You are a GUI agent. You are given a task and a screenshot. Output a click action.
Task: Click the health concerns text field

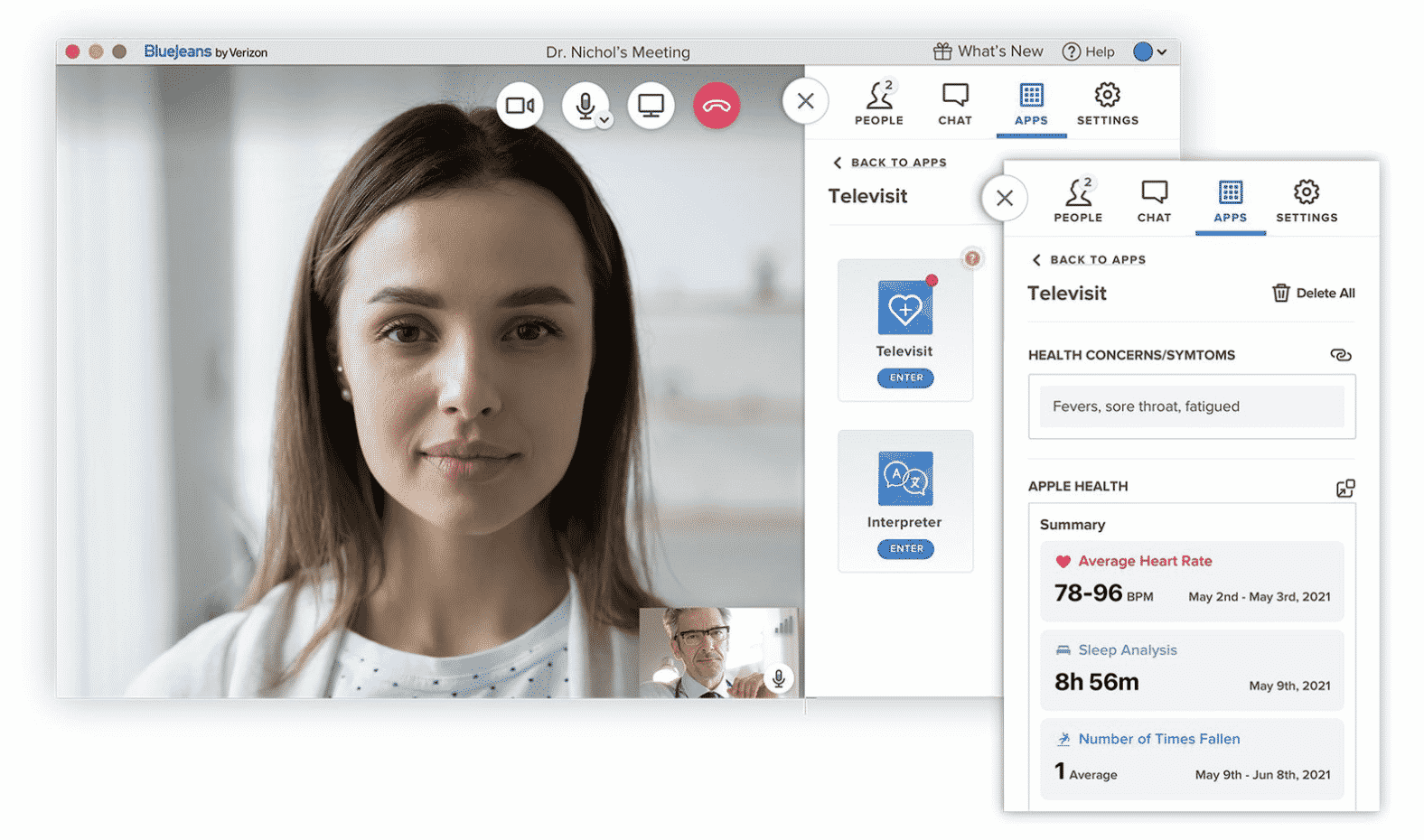[x=1191, y=406]
